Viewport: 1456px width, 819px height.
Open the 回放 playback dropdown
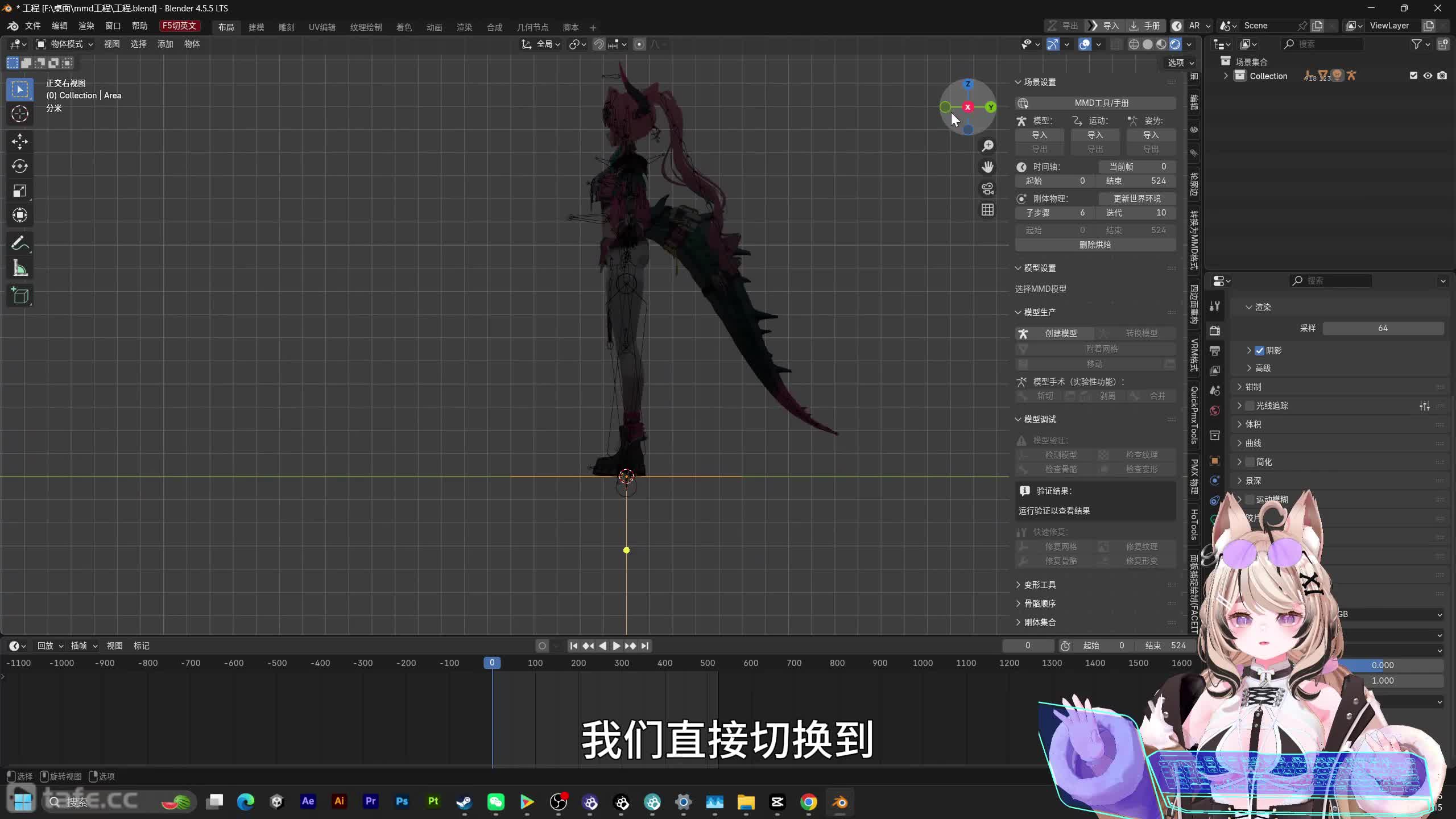click(x=50, y=646)
